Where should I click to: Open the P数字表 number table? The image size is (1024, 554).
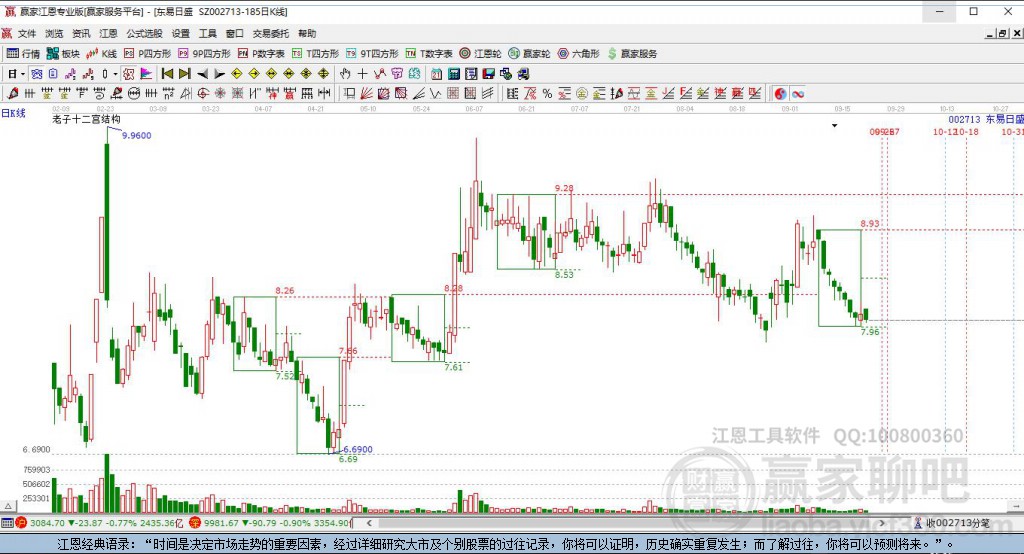click(x=261, y=54)
